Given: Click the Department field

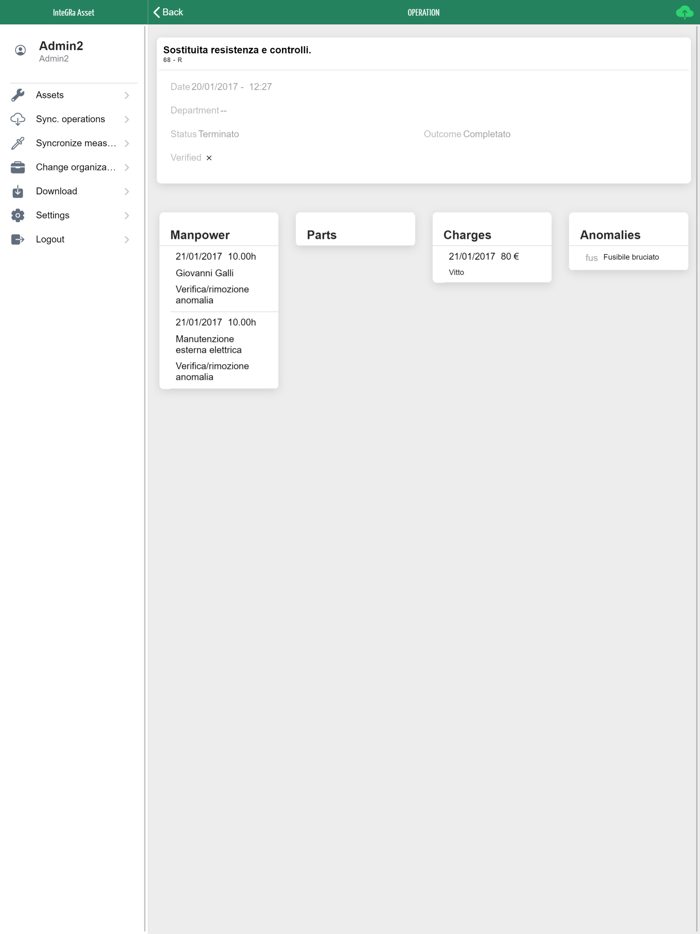Looking at the screenshot, I should pos(198,110).
